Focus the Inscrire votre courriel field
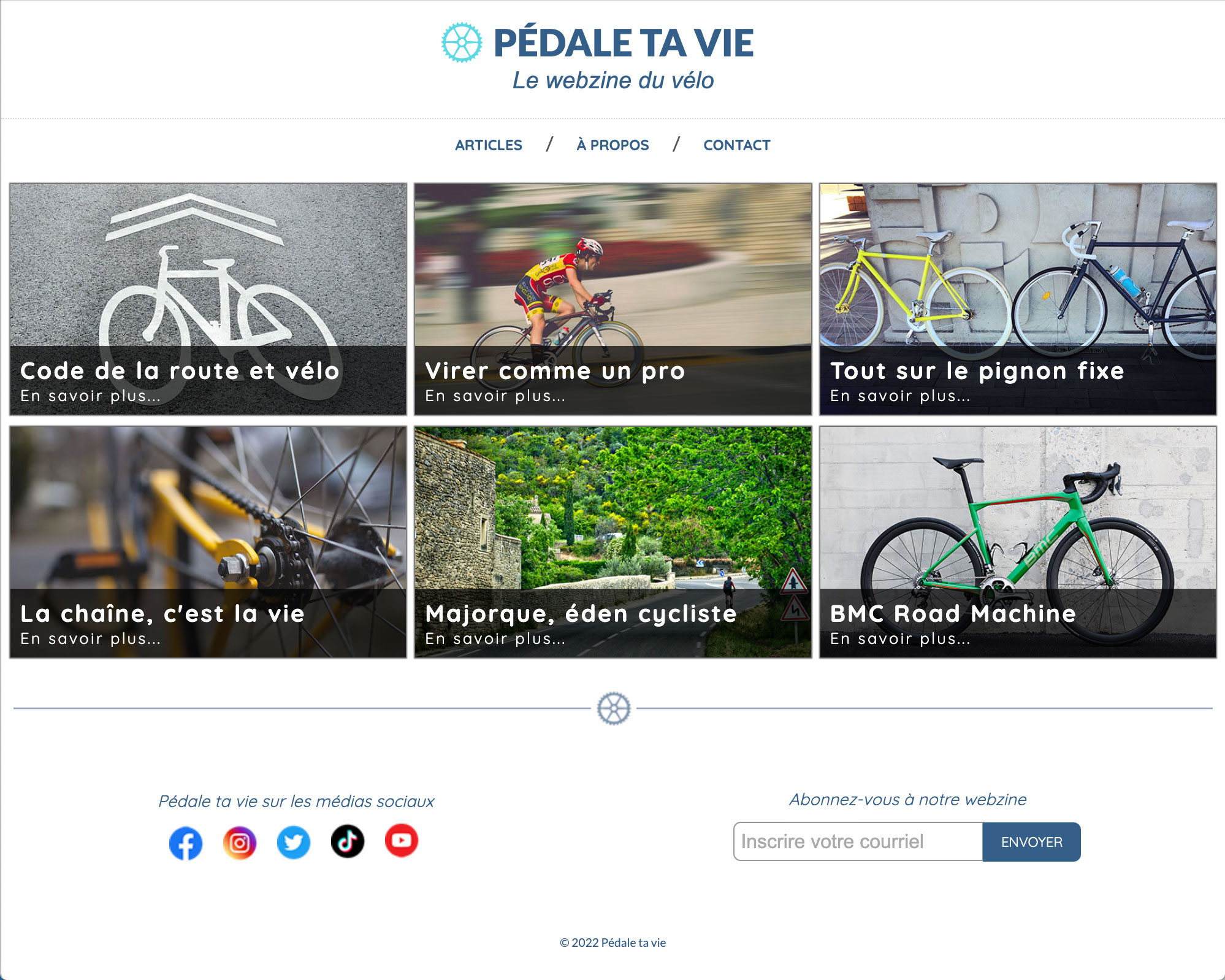 pos(858,841)
